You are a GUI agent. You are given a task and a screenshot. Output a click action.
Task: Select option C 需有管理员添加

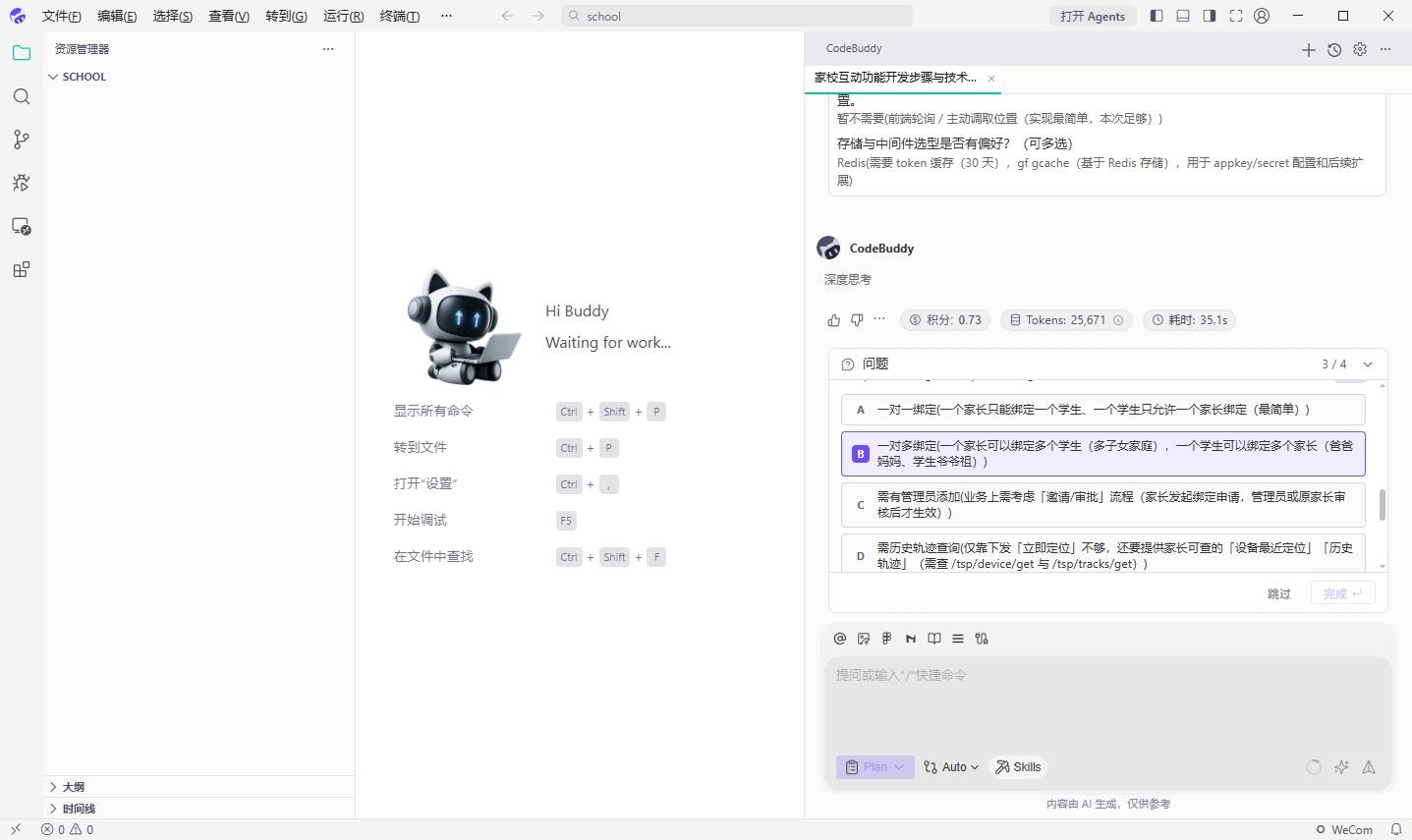click(1103, 505)
